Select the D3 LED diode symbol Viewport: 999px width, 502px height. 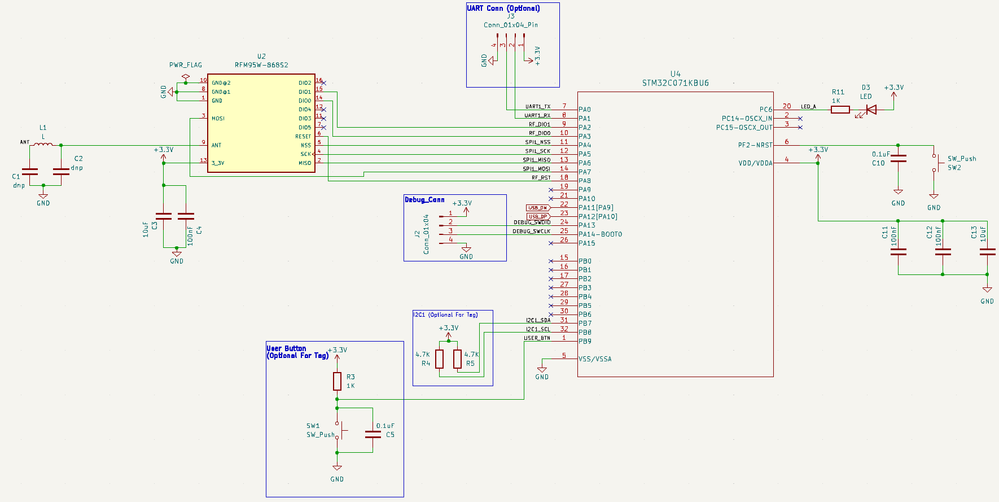[872, 110]
